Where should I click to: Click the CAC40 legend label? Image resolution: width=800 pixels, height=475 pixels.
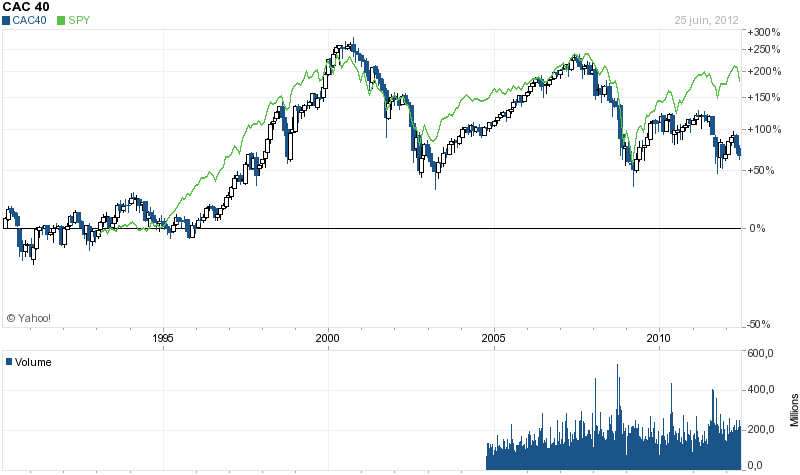click(30, 20)
